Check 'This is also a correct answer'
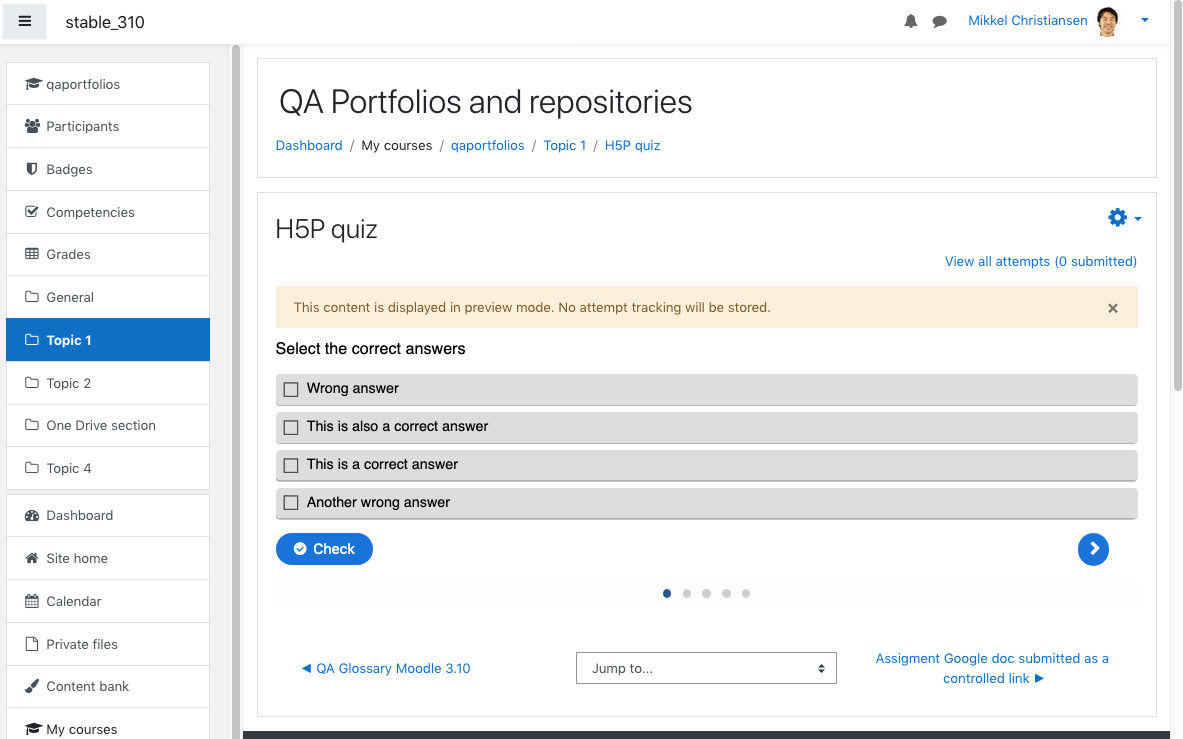The width and height of the screenshot is (1183, 739). (290, 428)
